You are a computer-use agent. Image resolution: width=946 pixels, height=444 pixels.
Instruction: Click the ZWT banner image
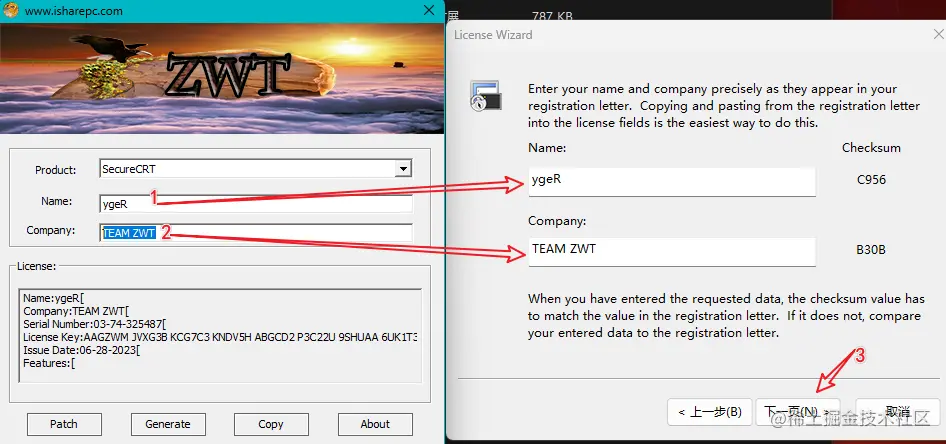pyautogui.click(x=222, y=78)
